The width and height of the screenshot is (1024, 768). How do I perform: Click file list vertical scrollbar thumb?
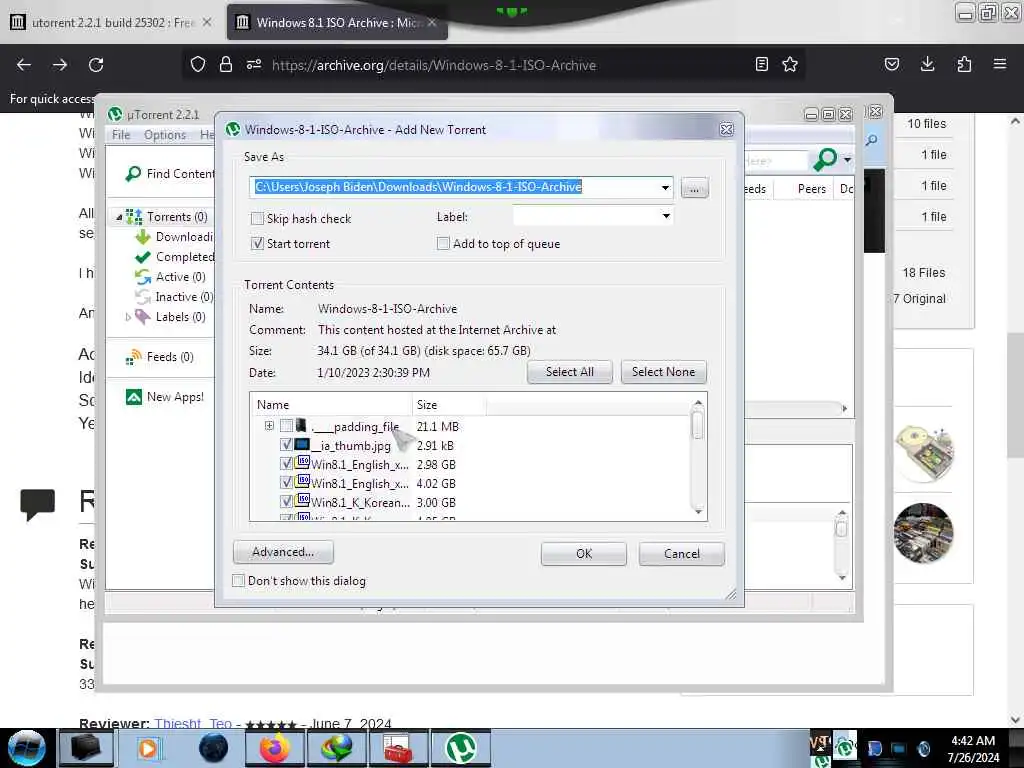697,424
